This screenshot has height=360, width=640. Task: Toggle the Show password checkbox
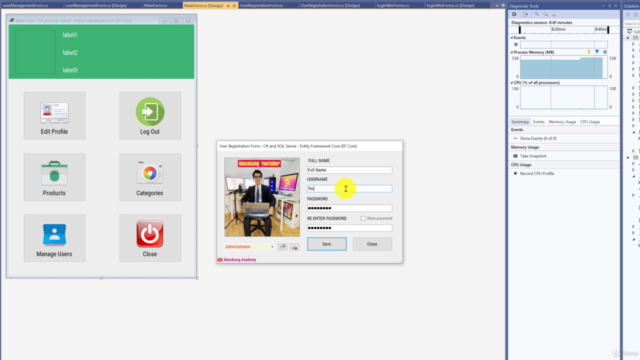point(363,218)
